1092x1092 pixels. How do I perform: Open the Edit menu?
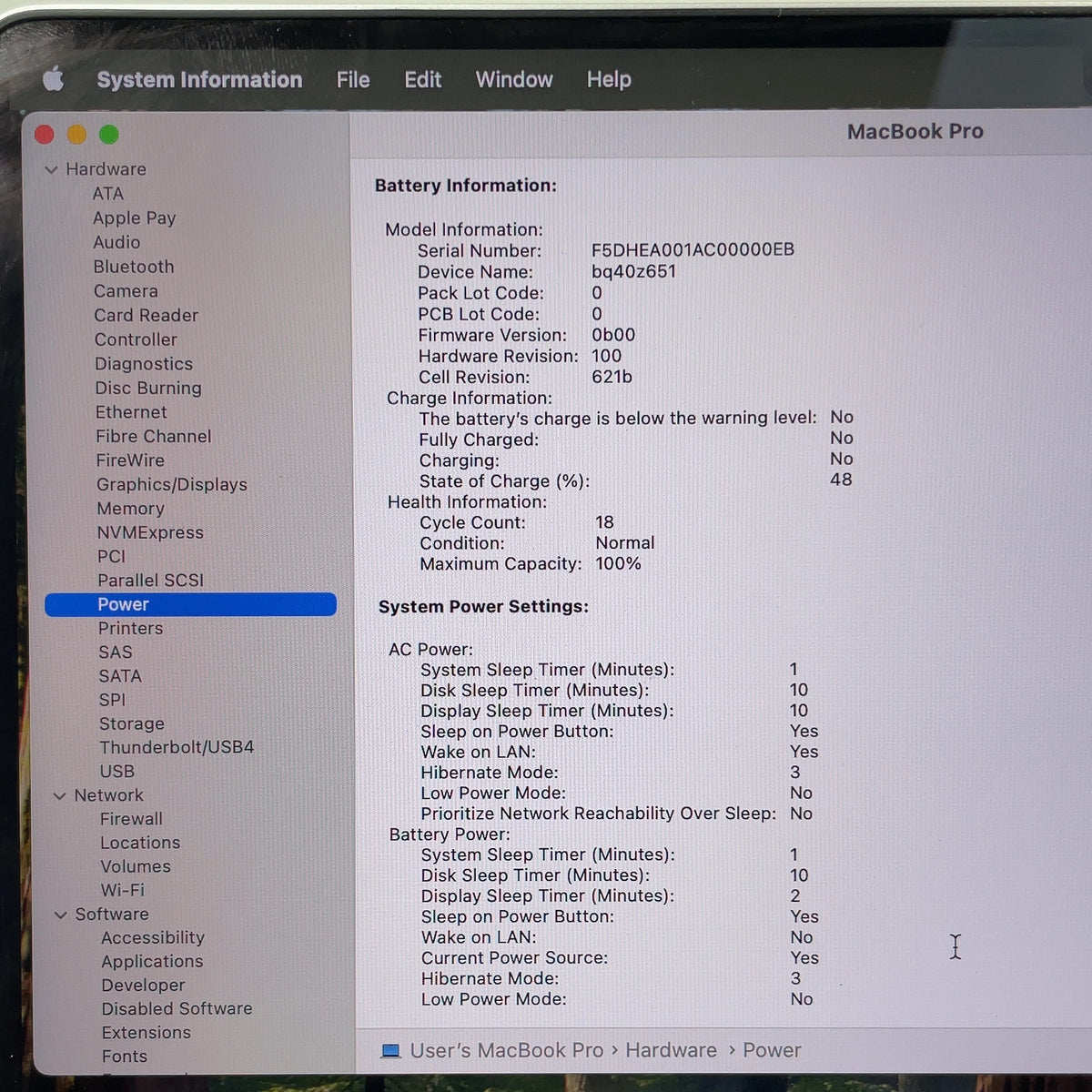pos(423,80)
